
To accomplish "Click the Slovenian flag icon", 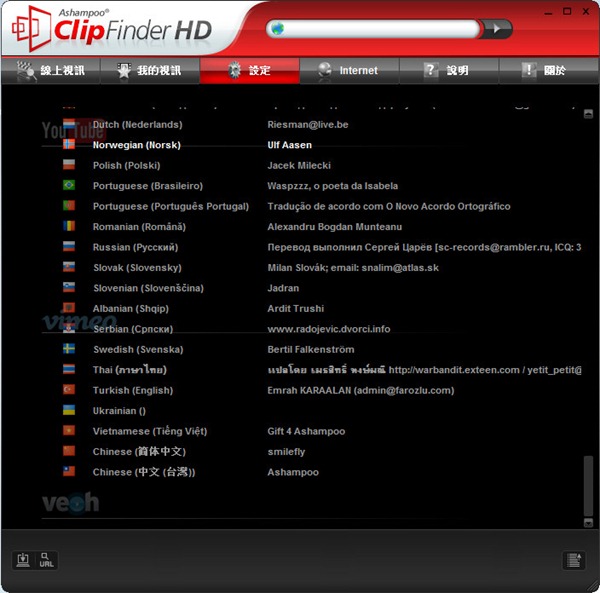I will (69, 287).
